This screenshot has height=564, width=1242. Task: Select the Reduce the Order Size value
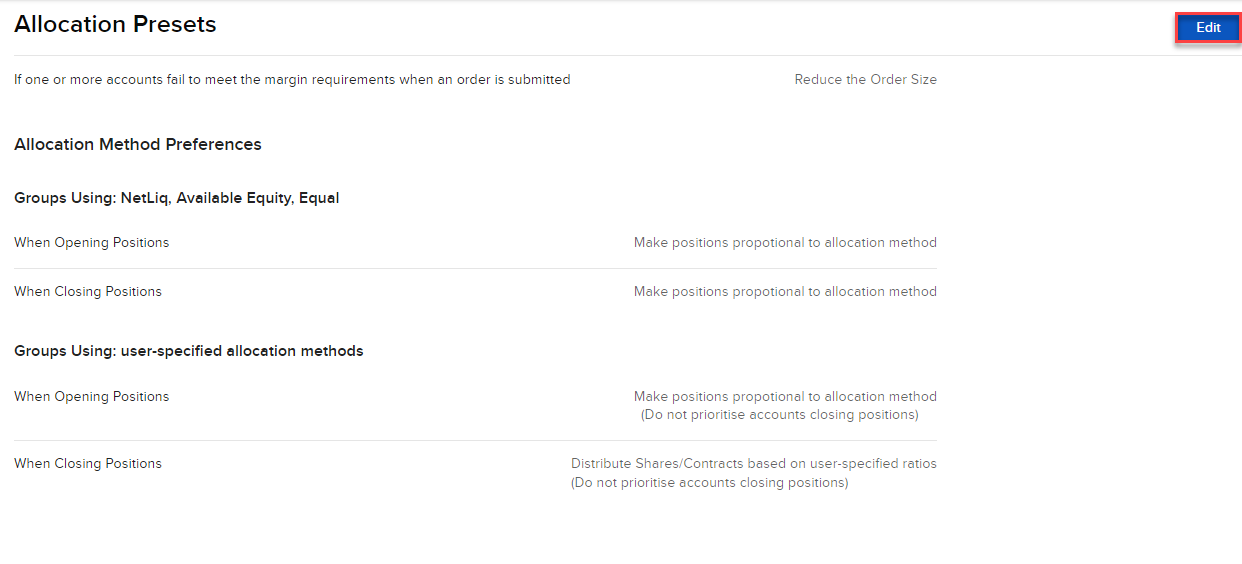pos(865,80)
